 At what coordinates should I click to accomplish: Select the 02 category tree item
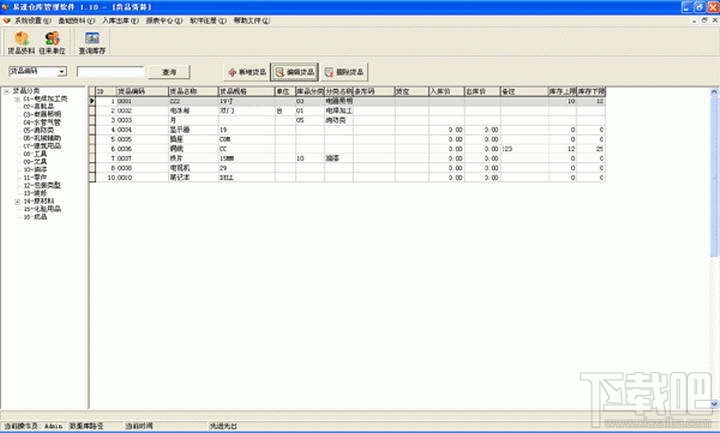pyautogui.click(x=39, y=107)
